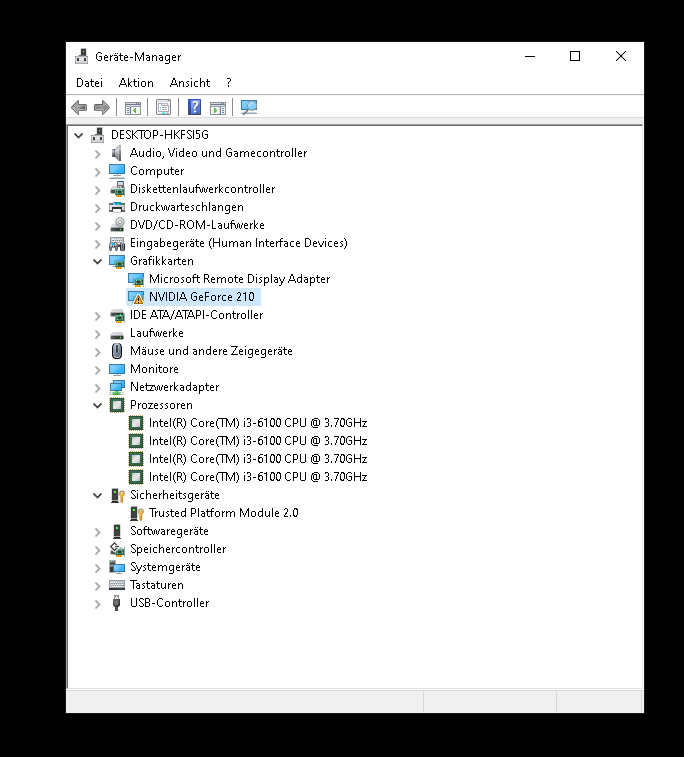Expand the Laufwerke category chevron
Viewport: 684px width, 757px height.
point(98,334)
